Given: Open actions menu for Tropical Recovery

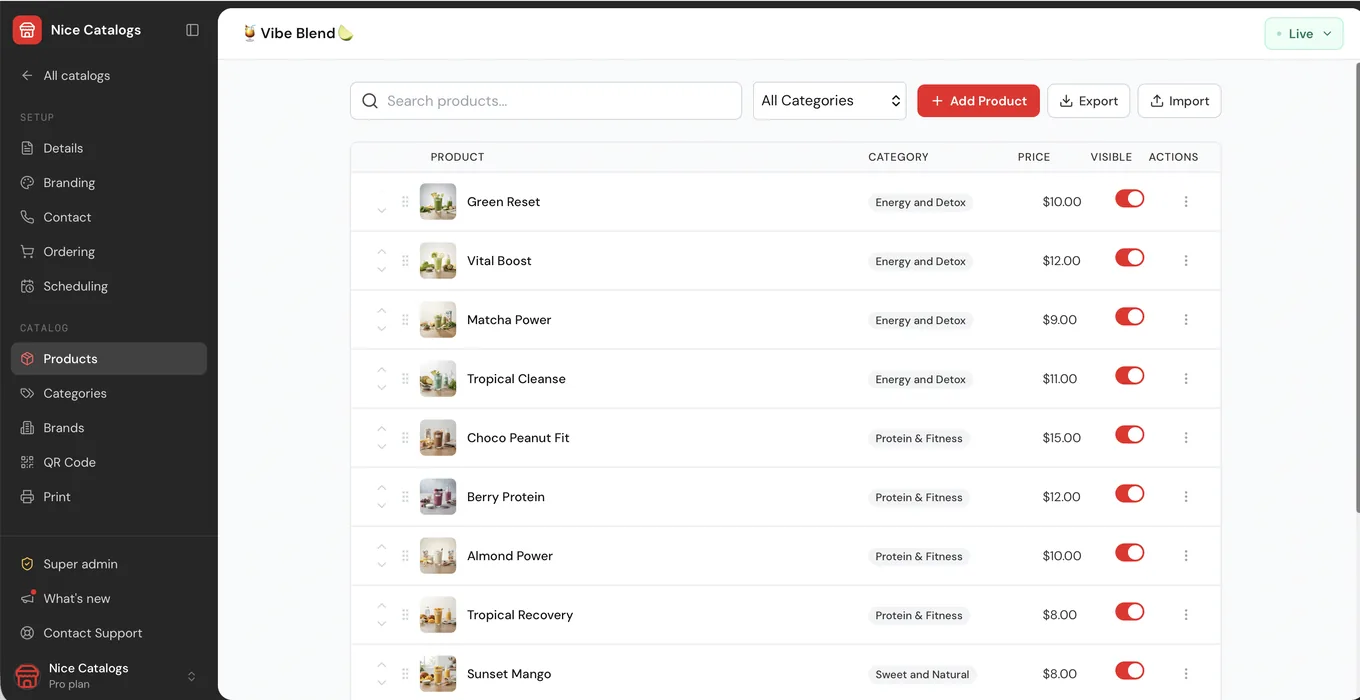Looking at the screenshot, I should coord(1186,615).
